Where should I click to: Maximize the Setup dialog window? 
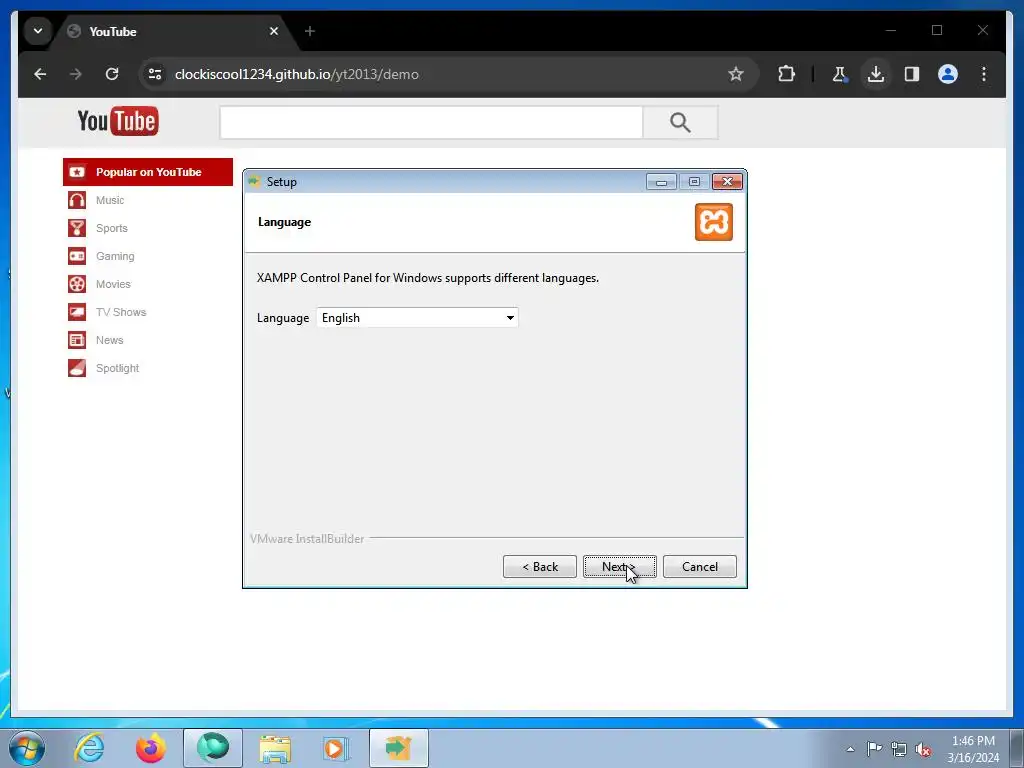694,182
